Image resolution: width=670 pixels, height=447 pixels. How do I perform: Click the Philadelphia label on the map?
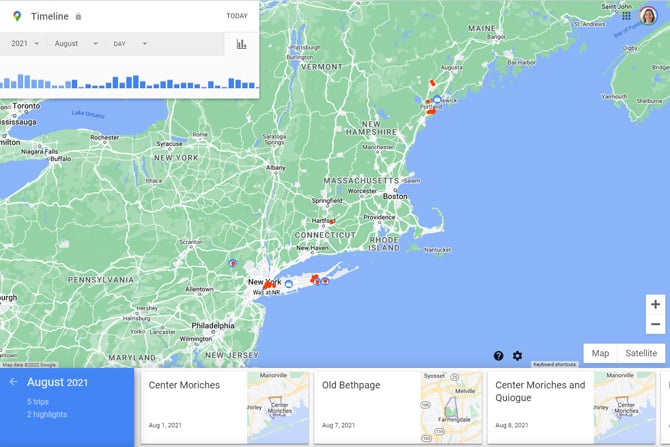click(213, 326)
